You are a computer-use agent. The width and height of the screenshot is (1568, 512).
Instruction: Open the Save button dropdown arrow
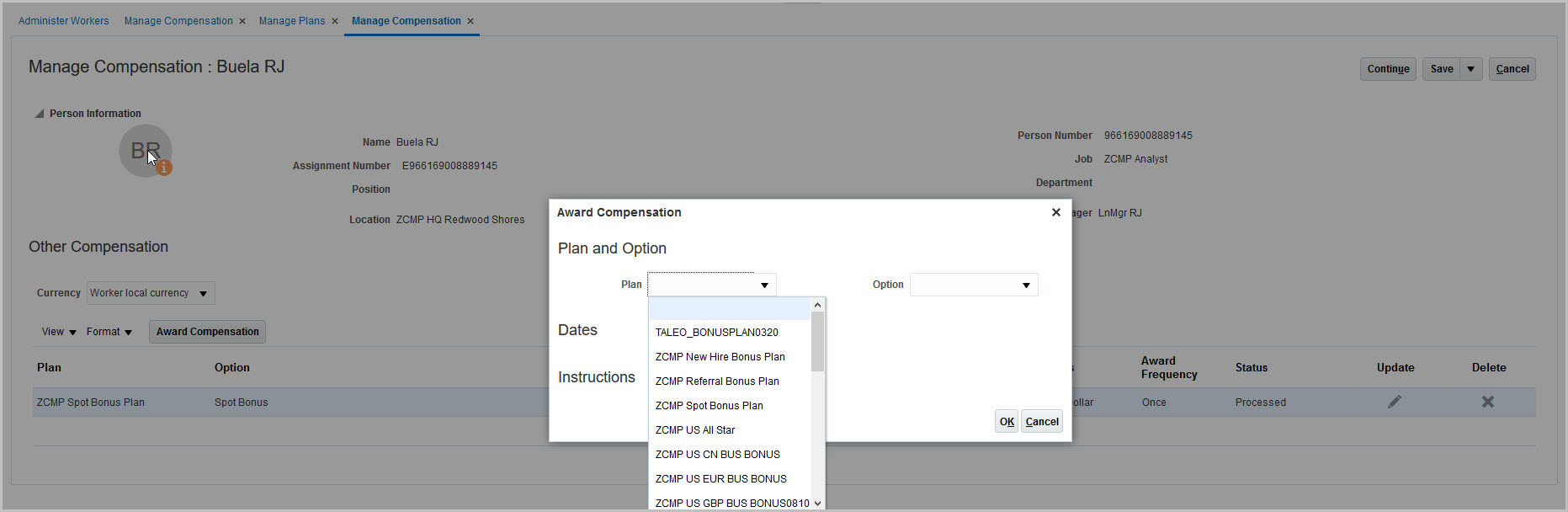point(1470,69)
